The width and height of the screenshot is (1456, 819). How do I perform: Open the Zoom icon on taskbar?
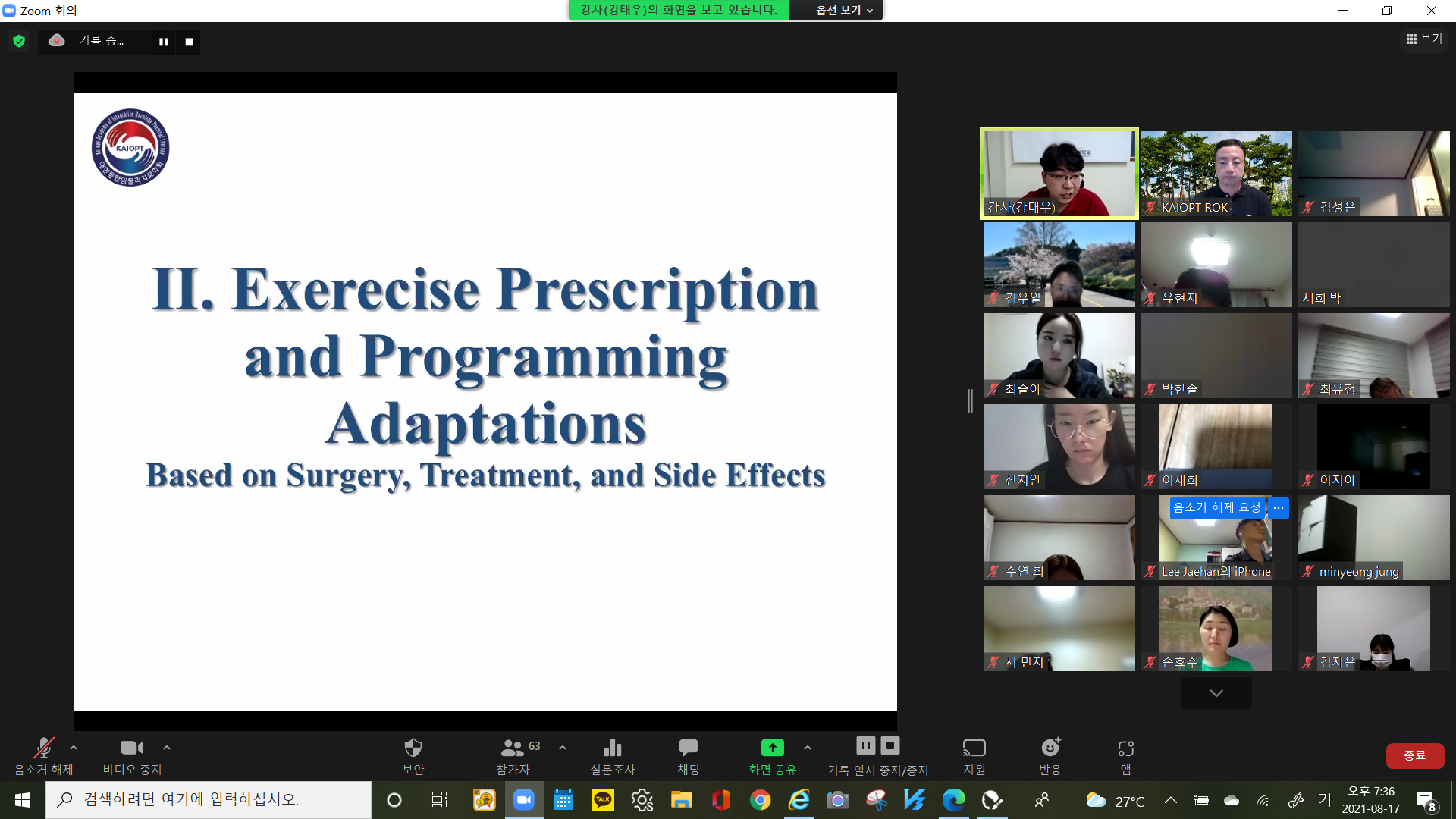point(524,800)
